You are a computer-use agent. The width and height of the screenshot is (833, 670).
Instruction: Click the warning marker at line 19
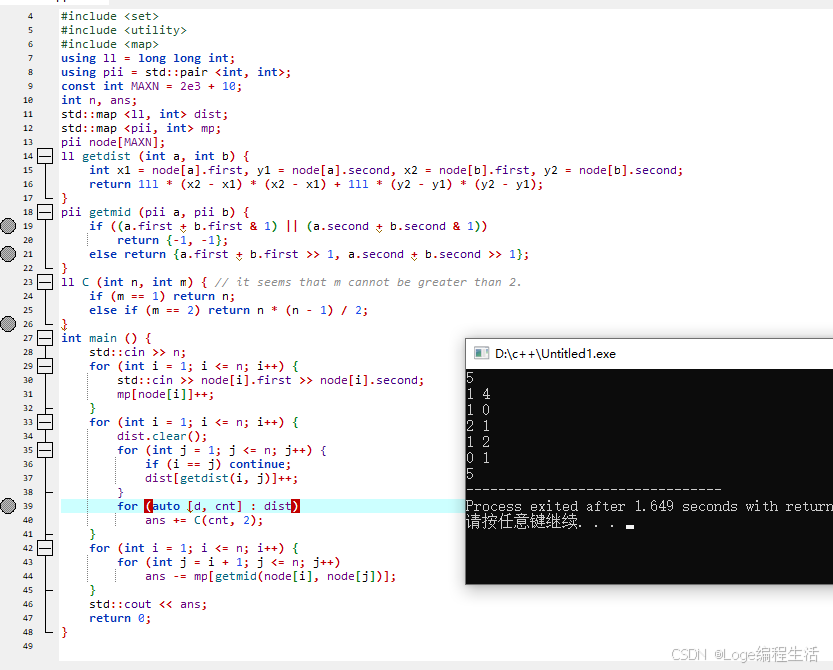pos(8,226)
